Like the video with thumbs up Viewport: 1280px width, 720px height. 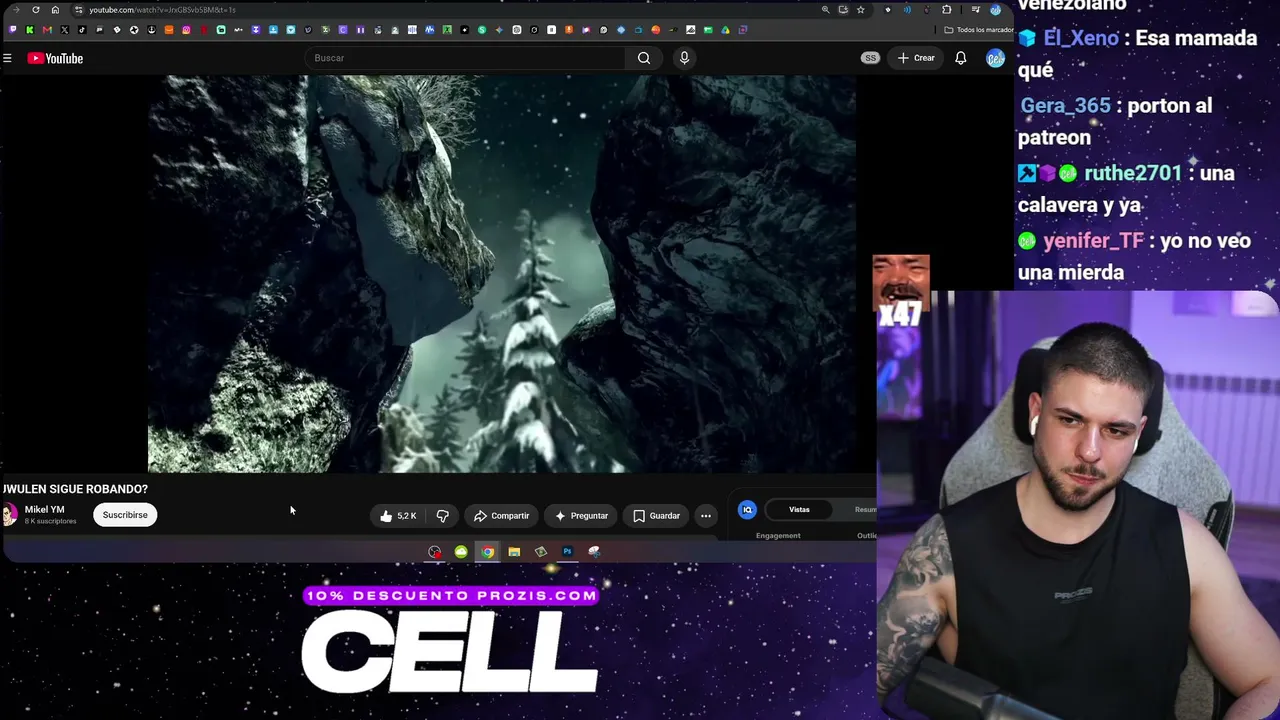coord(398,516)
